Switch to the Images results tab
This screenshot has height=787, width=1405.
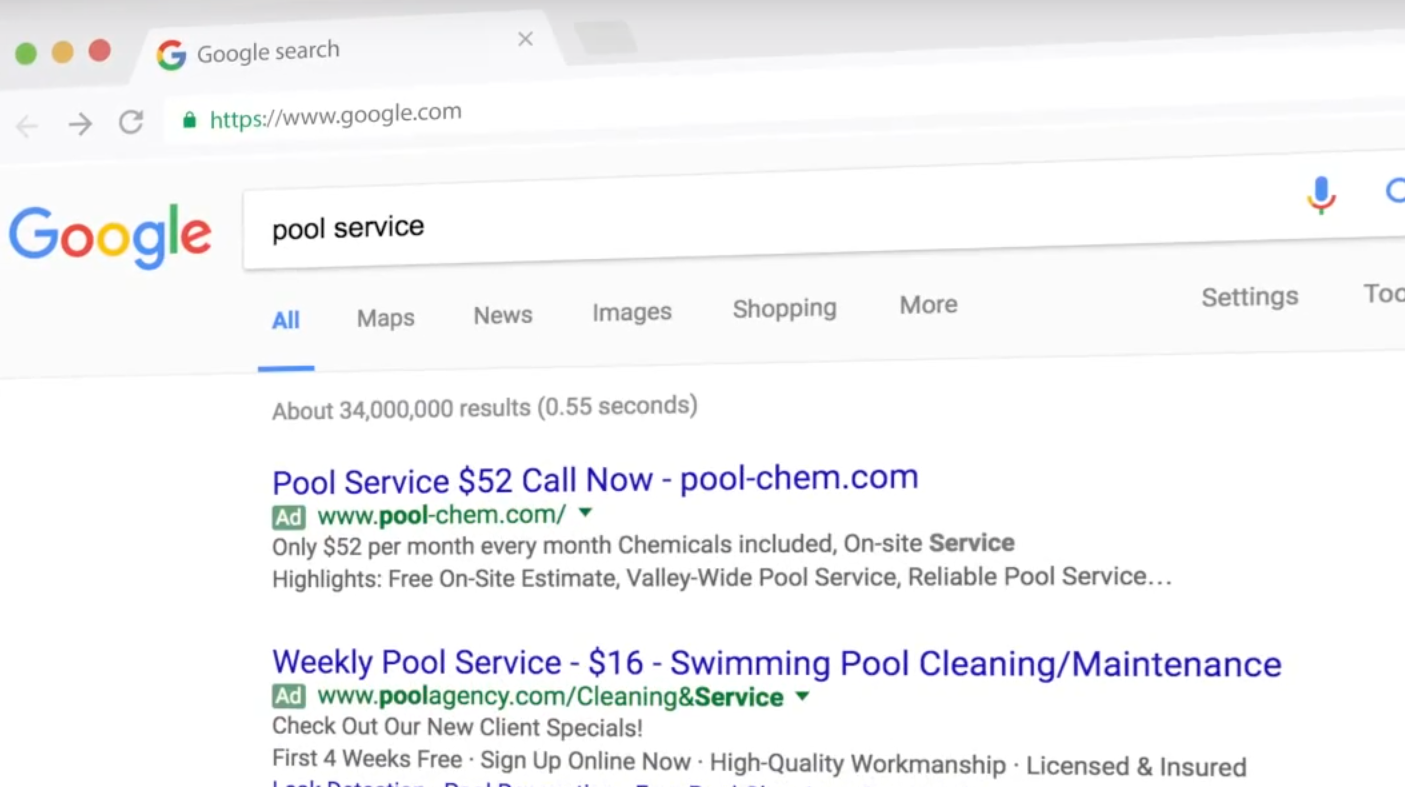pos(632,312)
